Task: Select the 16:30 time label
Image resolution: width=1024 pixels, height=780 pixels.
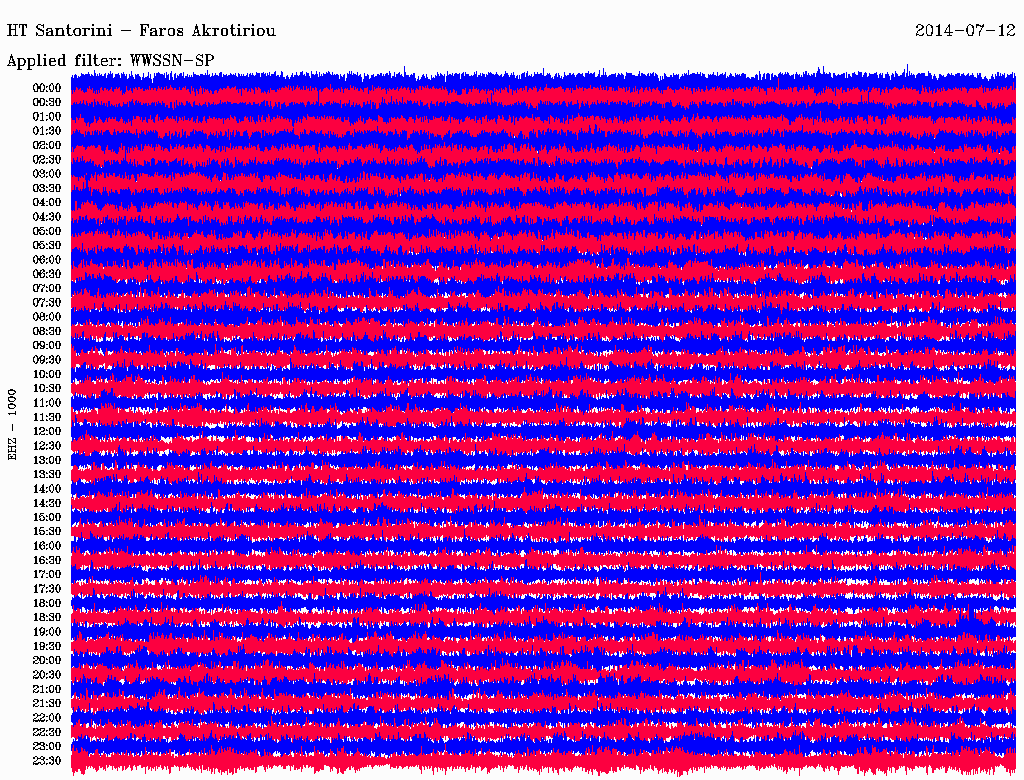Action: [x=47, y=560]
